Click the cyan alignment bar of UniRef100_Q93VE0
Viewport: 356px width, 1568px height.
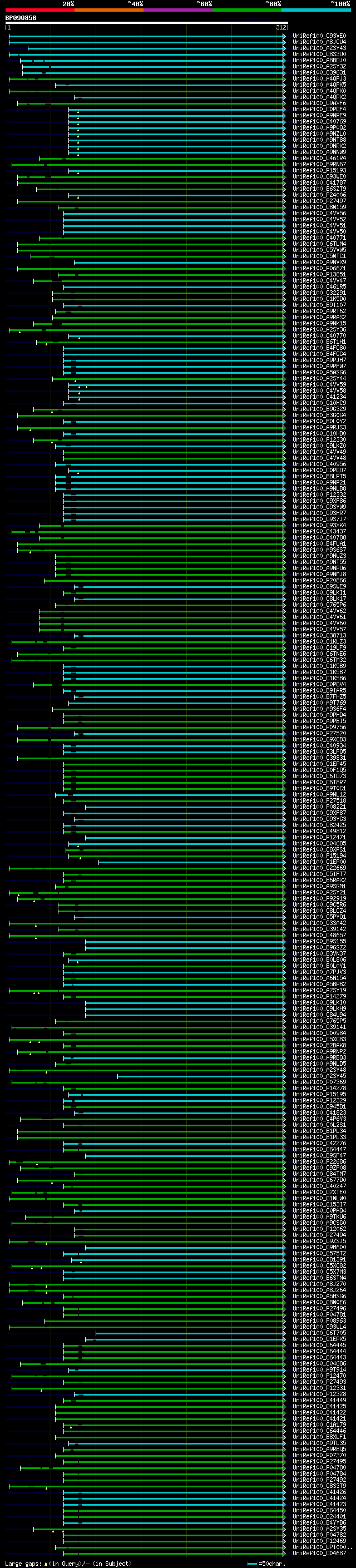coord(147,37)
